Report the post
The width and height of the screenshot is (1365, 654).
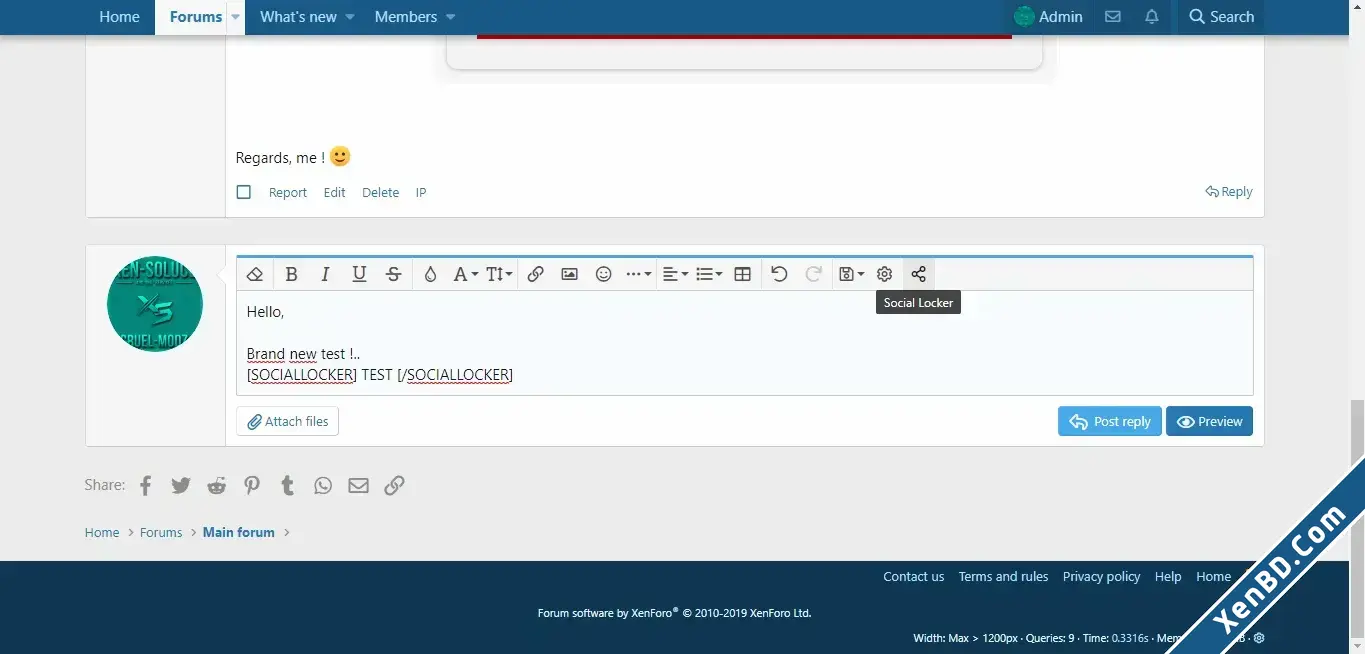pos(288,193)
